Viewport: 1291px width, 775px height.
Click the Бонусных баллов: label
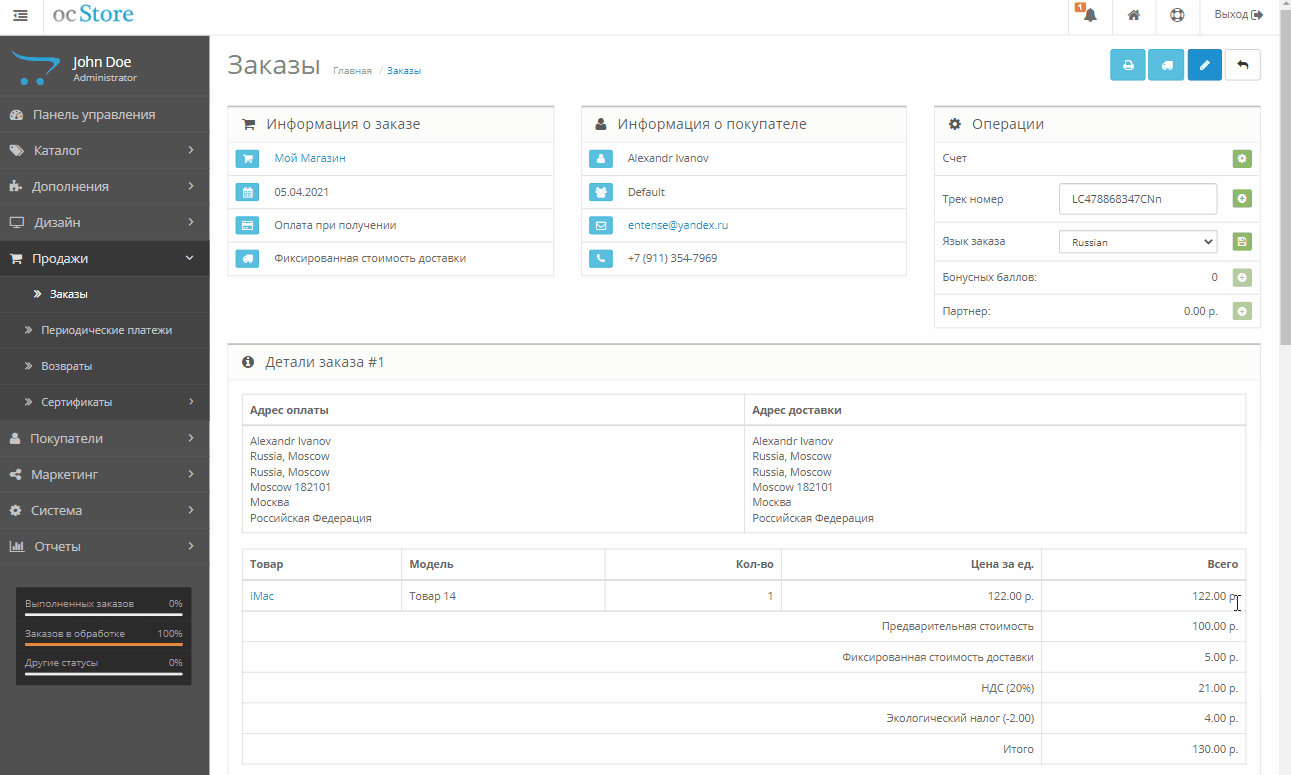click(x=990, y=277)
